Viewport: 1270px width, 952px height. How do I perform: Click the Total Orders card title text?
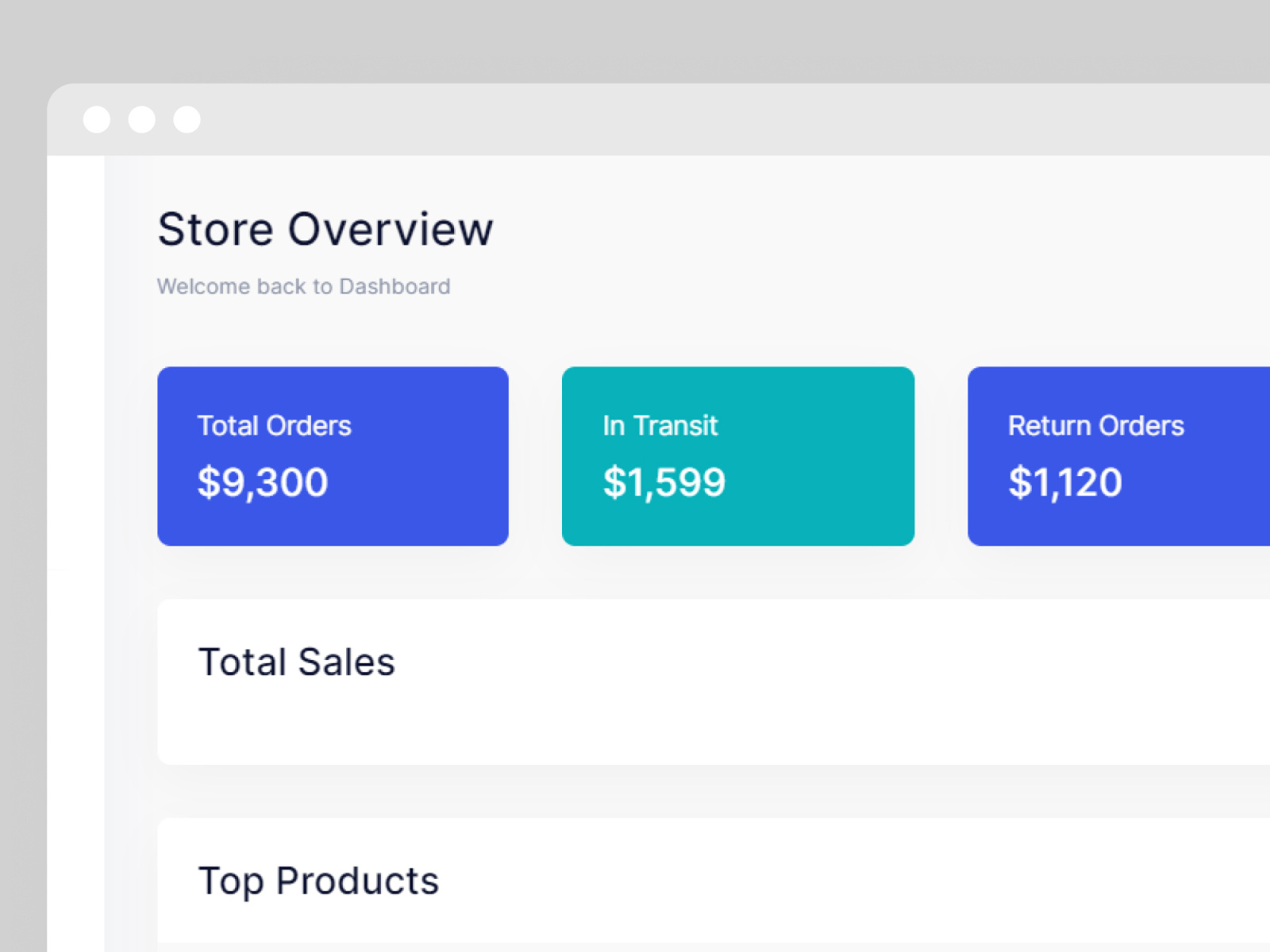274,426
